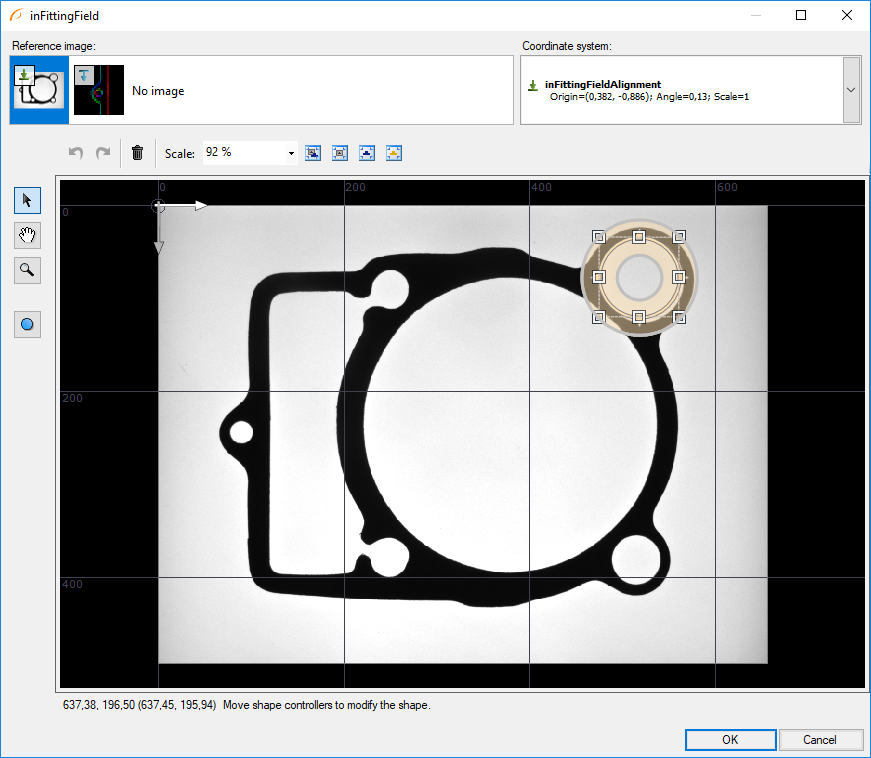
Task: Select the second reference image thumbnail
Action: (99, 90)
